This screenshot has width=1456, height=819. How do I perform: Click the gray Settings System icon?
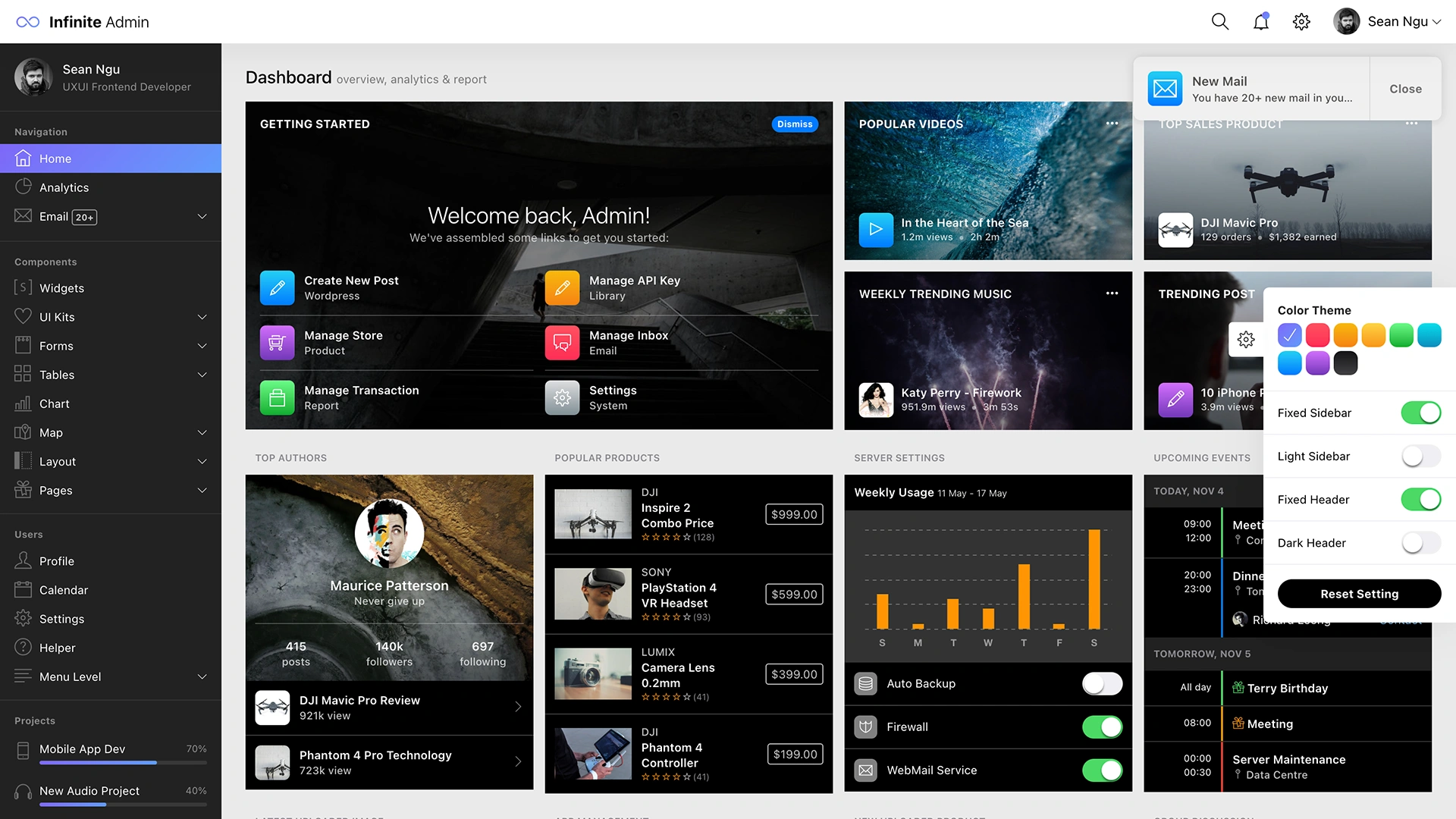pos(562,397)
